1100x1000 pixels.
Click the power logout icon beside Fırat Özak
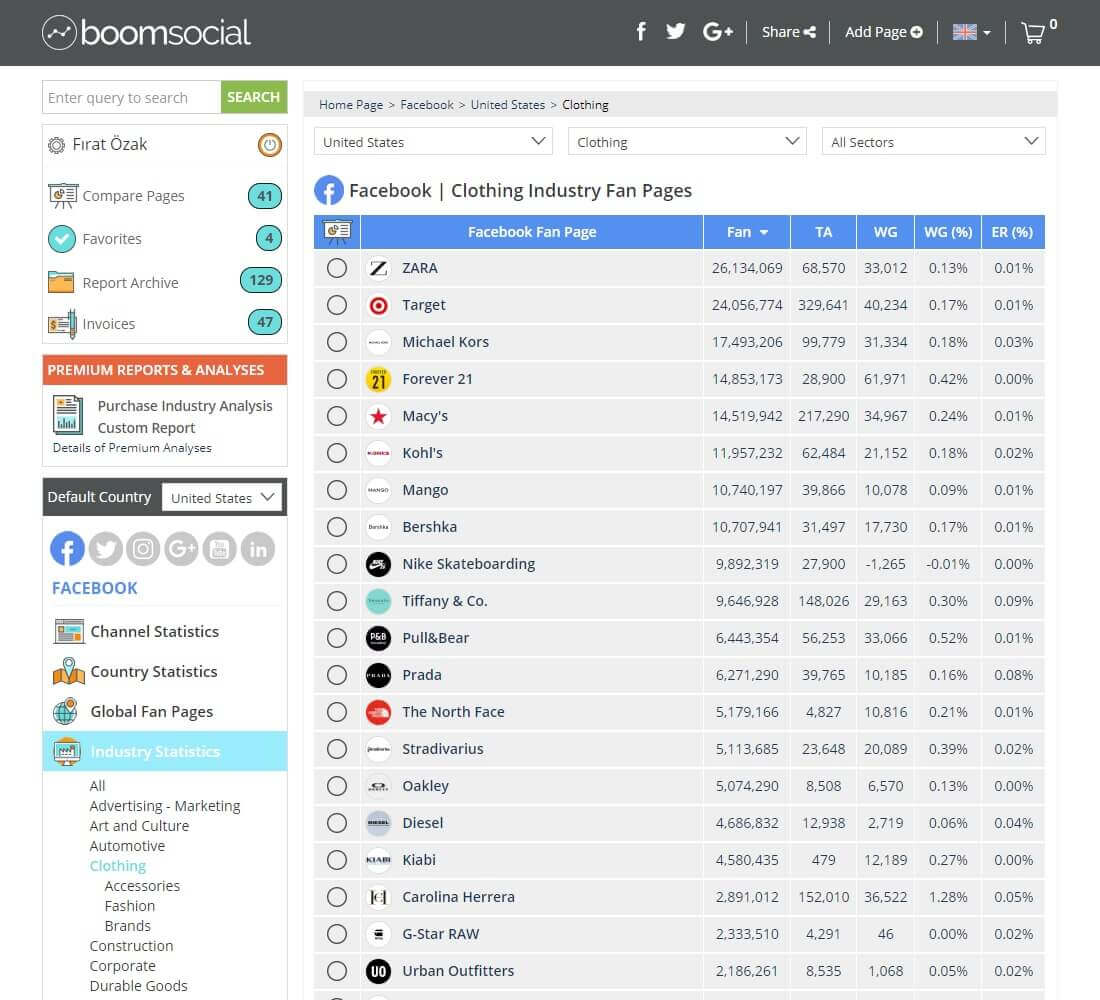269,145
